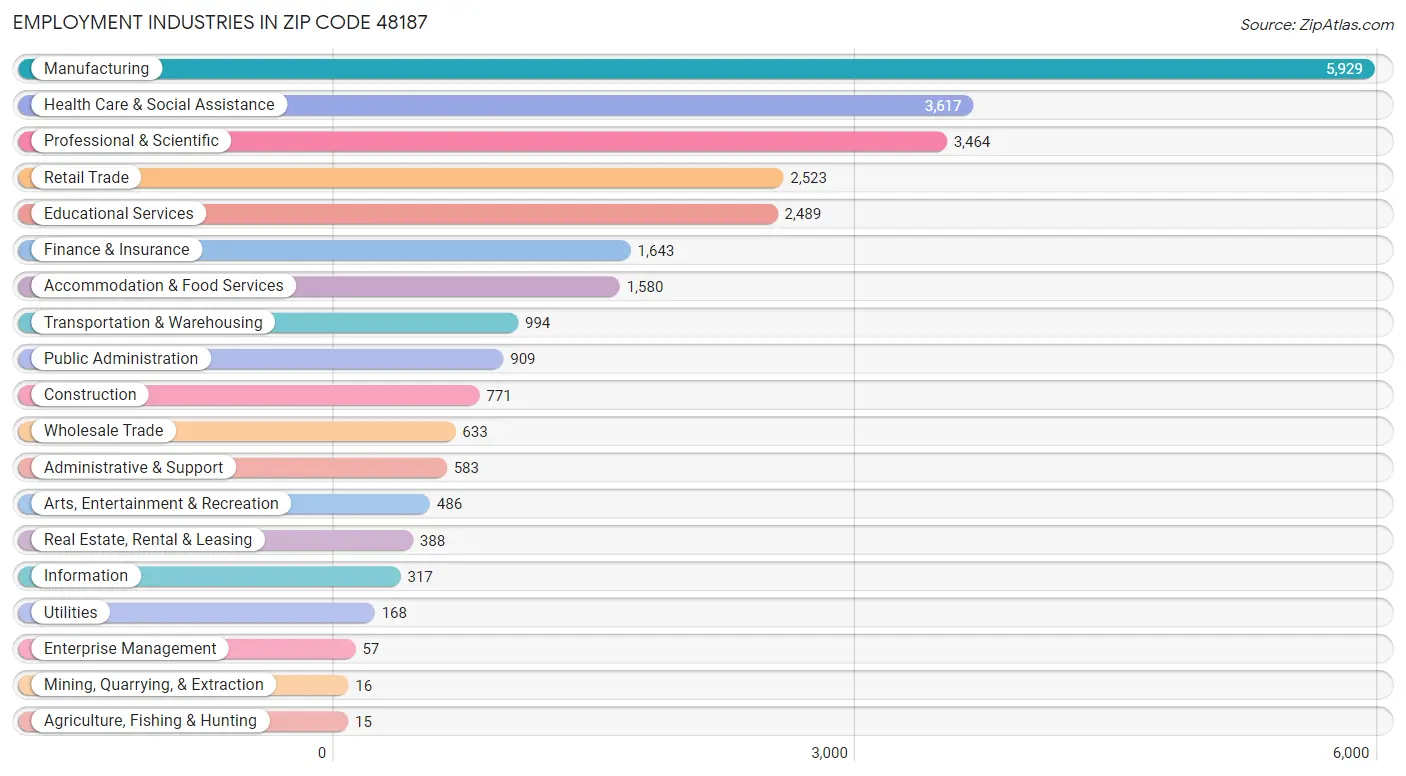This screenshot has width=1406, height=776.
Task: Select the 2,489 Educational Services value
Action: click(x=803, y=214)
